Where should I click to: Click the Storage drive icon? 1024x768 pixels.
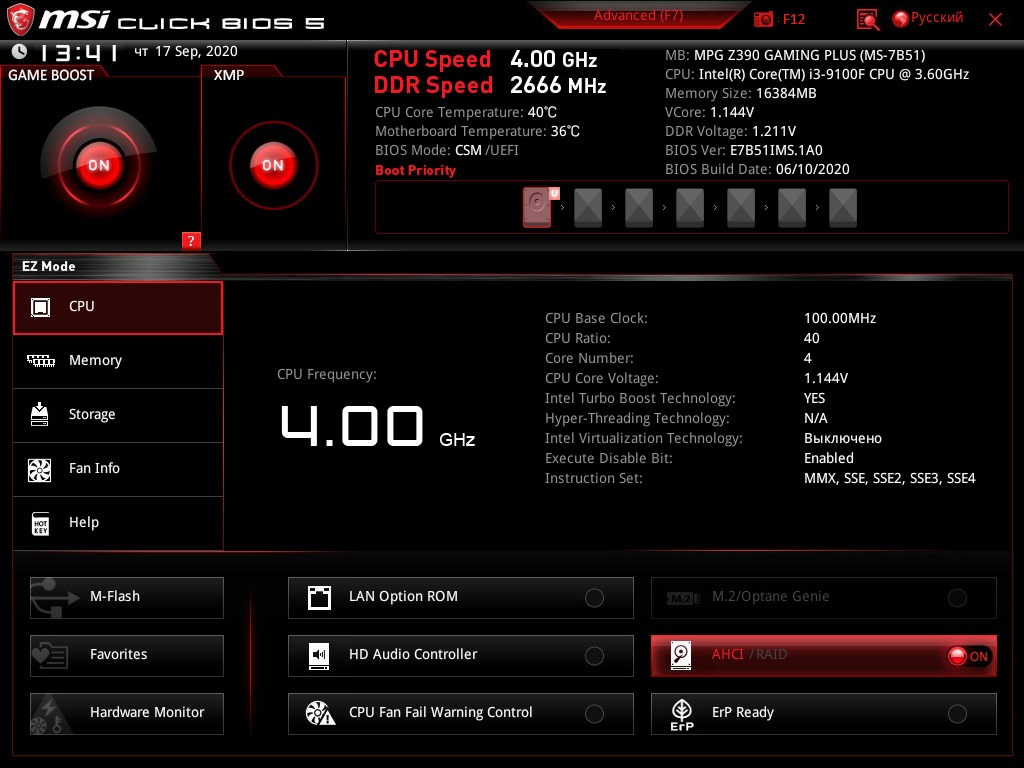pyautogui.click(x=40, y=414)
